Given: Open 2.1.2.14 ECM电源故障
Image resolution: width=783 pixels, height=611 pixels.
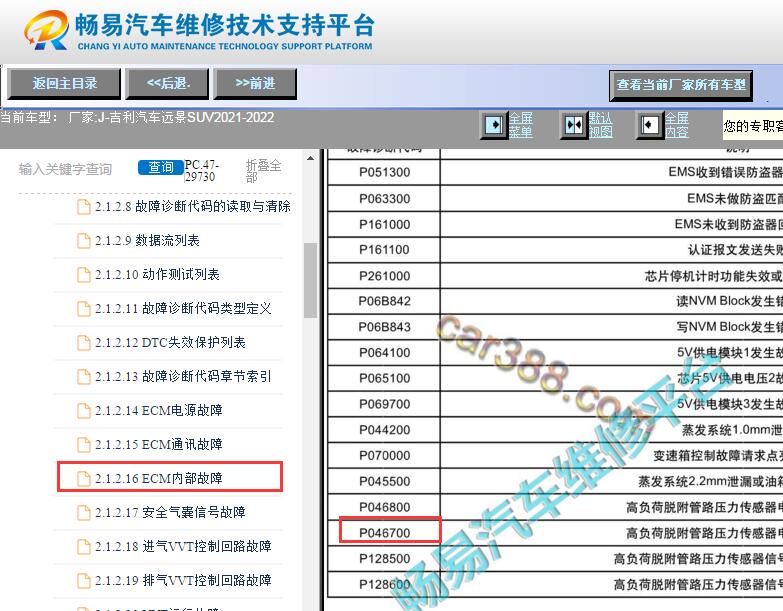Looking at the screenshot, I should click(159, 410).
